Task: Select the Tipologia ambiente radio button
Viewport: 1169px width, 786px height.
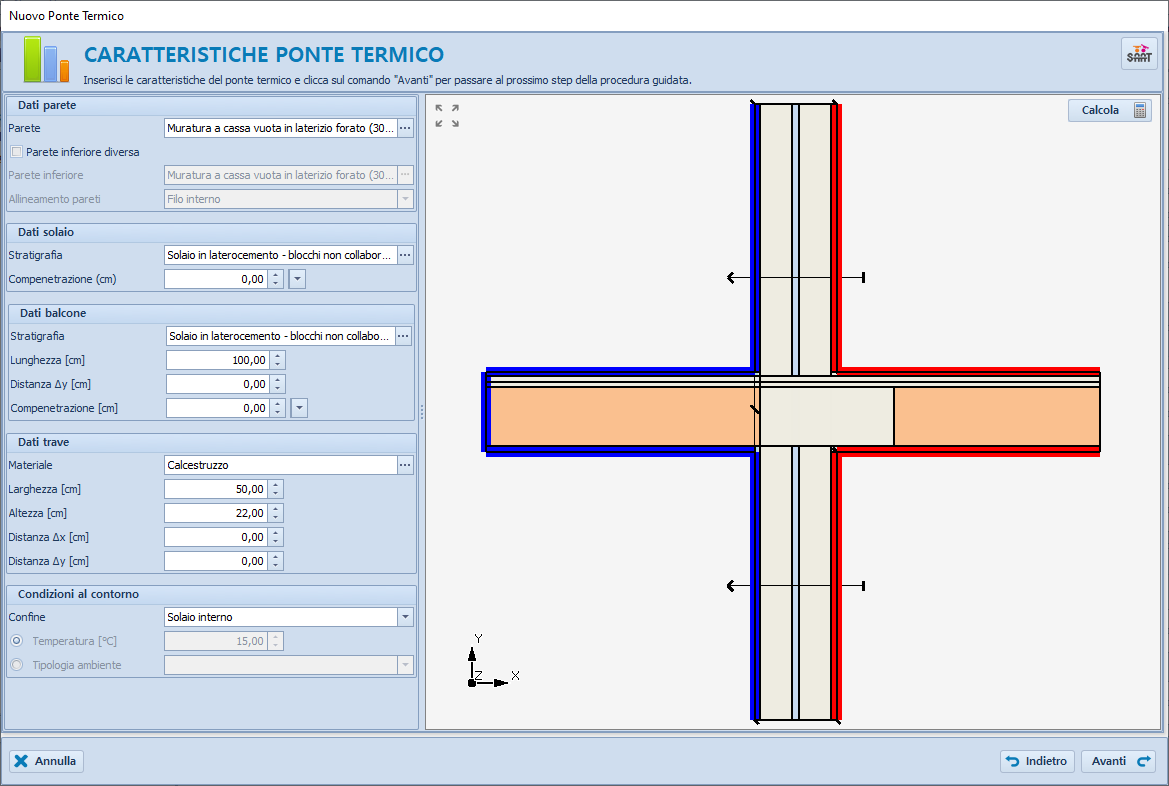Action: click(x=16, y=665)
